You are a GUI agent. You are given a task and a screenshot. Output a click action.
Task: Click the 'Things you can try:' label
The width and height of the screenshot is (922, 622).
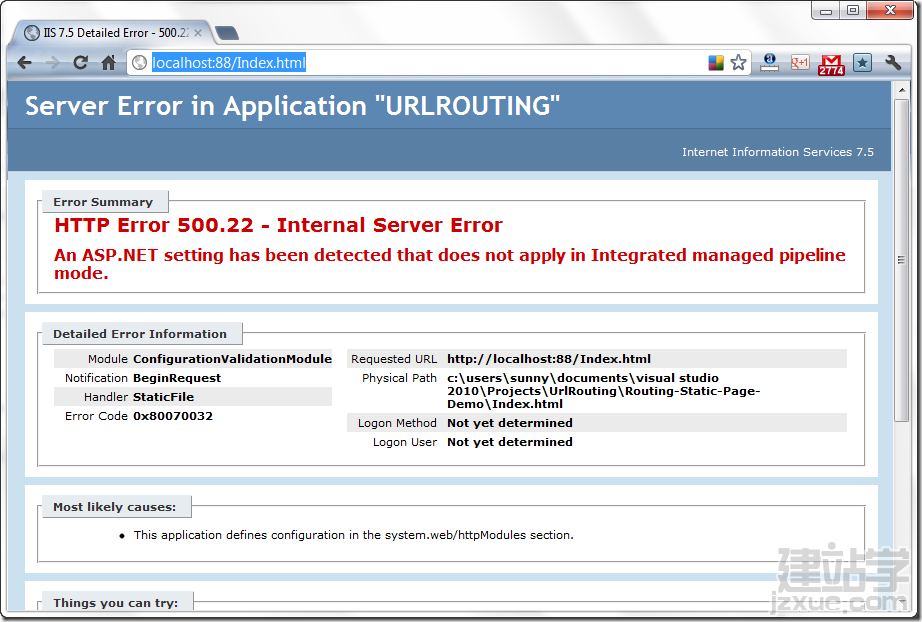116,603
